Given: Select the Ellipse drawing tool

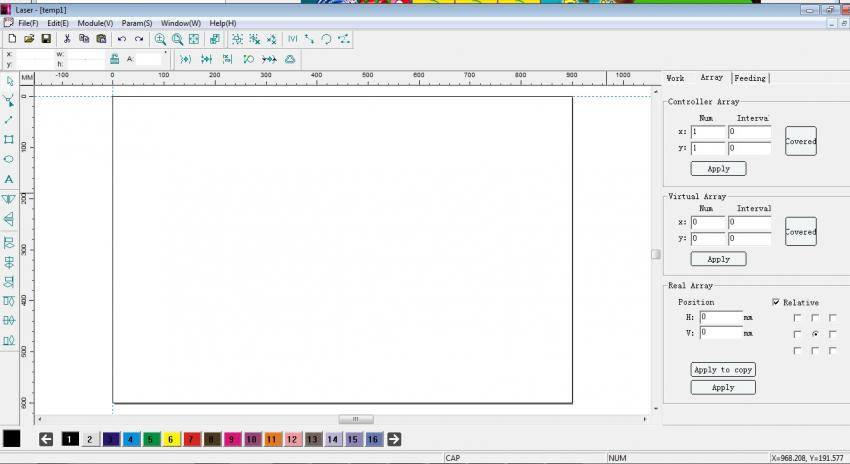Looking at the screenshot, I should 9,159.
